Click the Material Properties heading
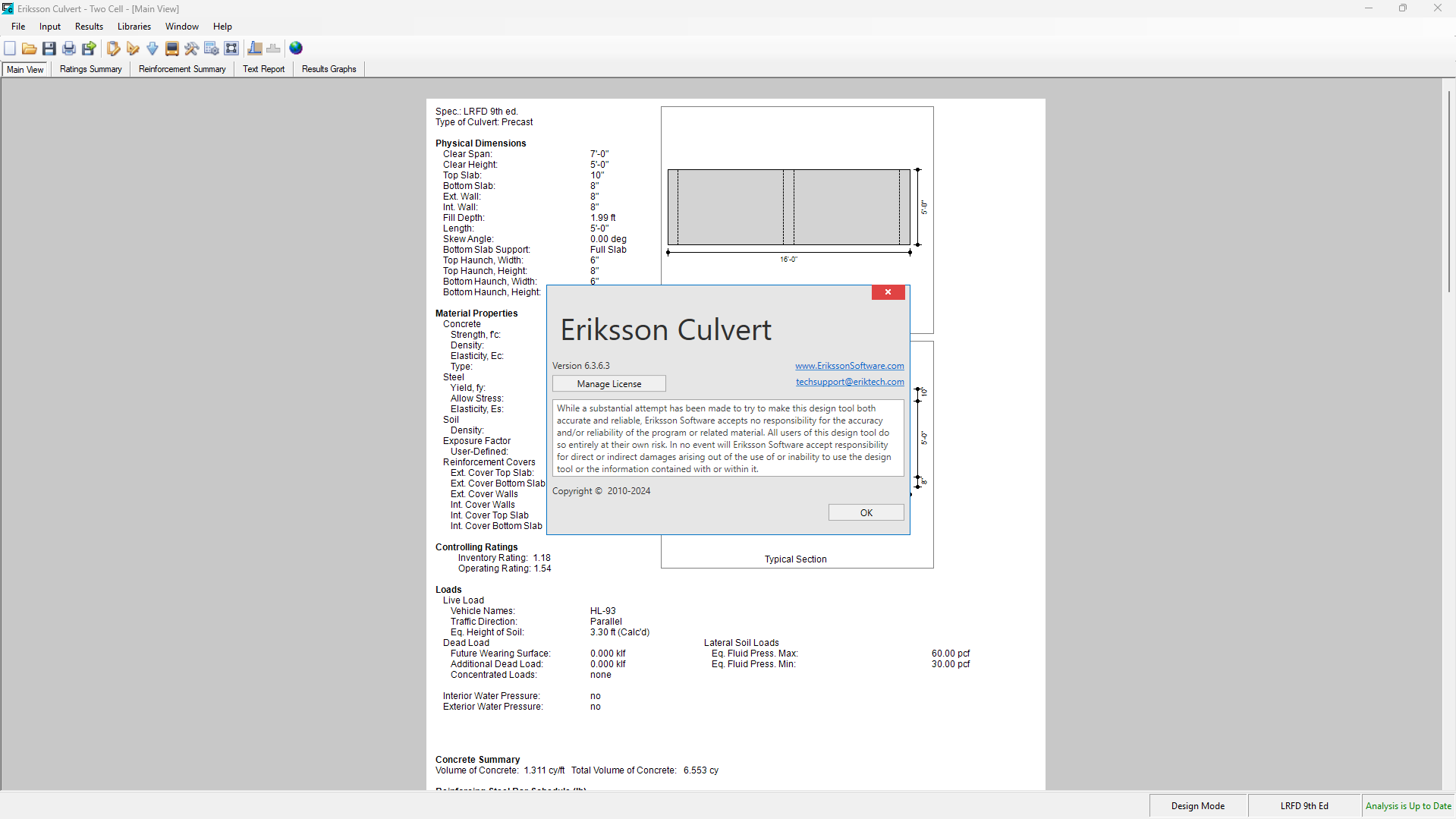The image size is (1456, 819). (476, 313)
